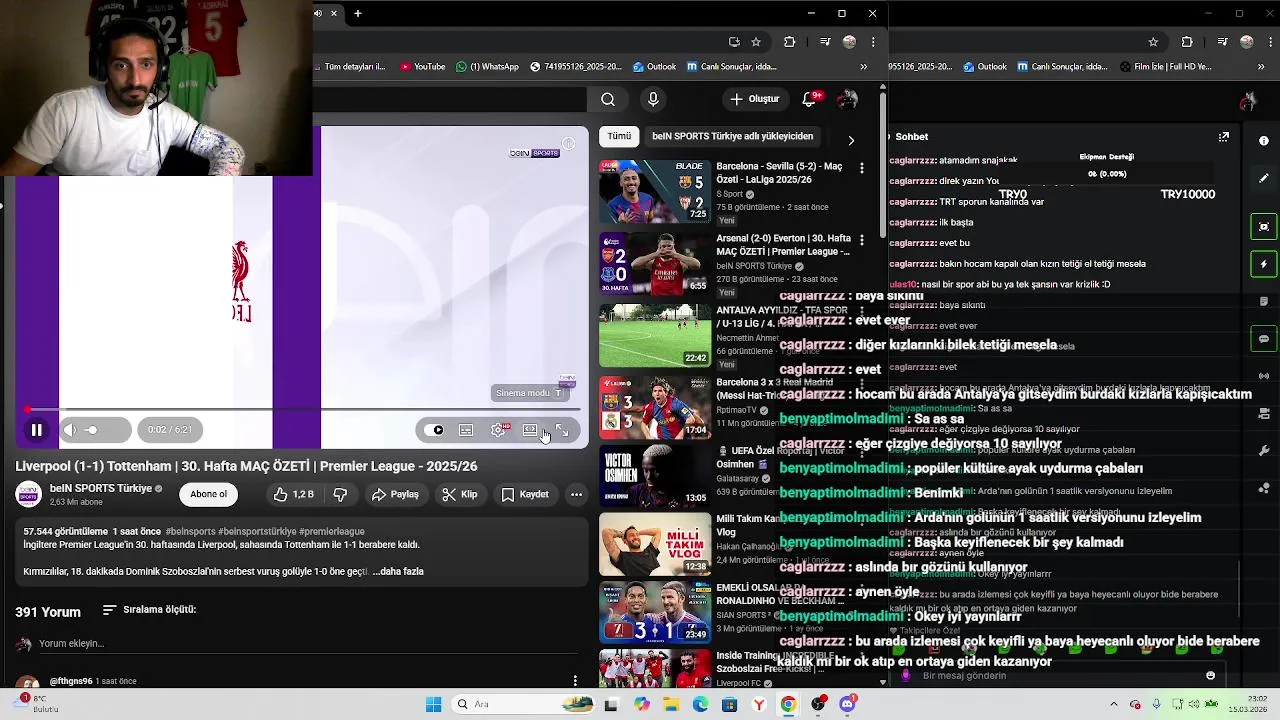Open the YouTube notifications bell
The height and width of the screenshot is (720, 1280).
[810, 99]
